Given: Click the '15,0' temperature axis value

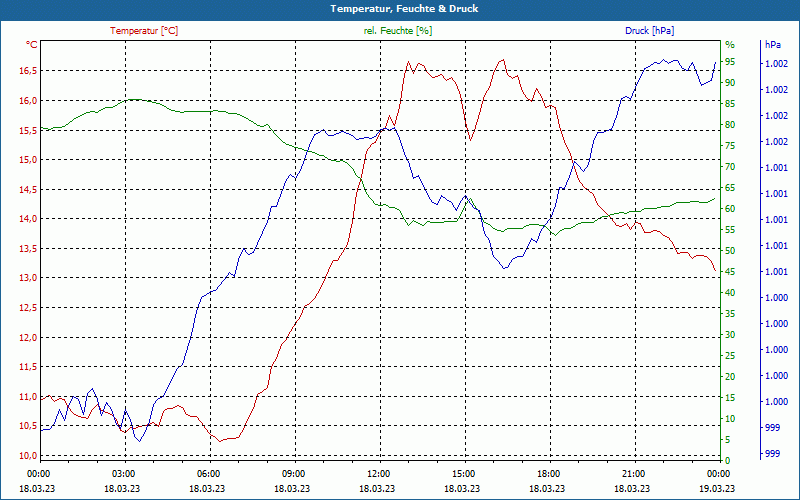Looking at the screenshot, I should [28, 160].
